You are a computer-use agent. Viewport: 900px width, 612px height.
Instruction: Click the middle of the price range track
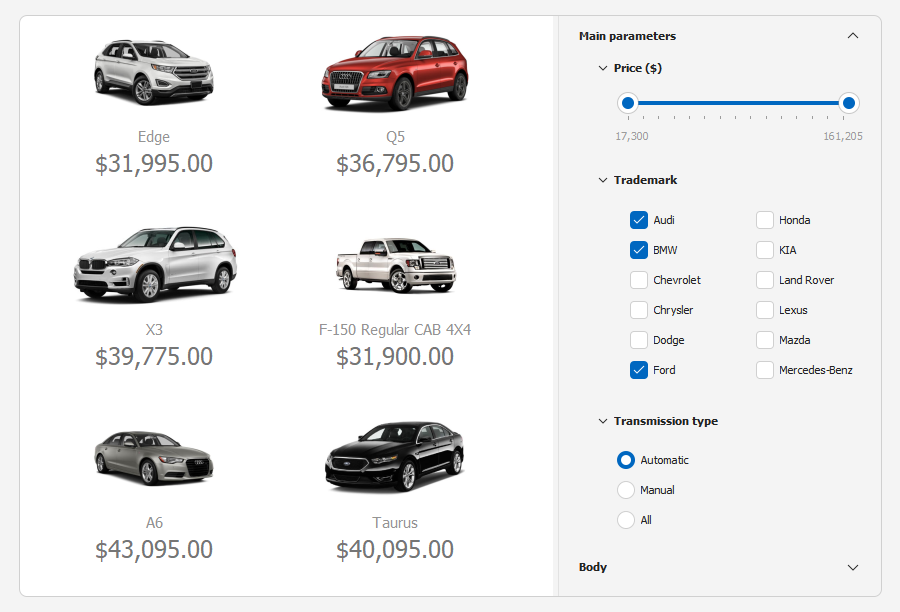click(x=738, y=103)
